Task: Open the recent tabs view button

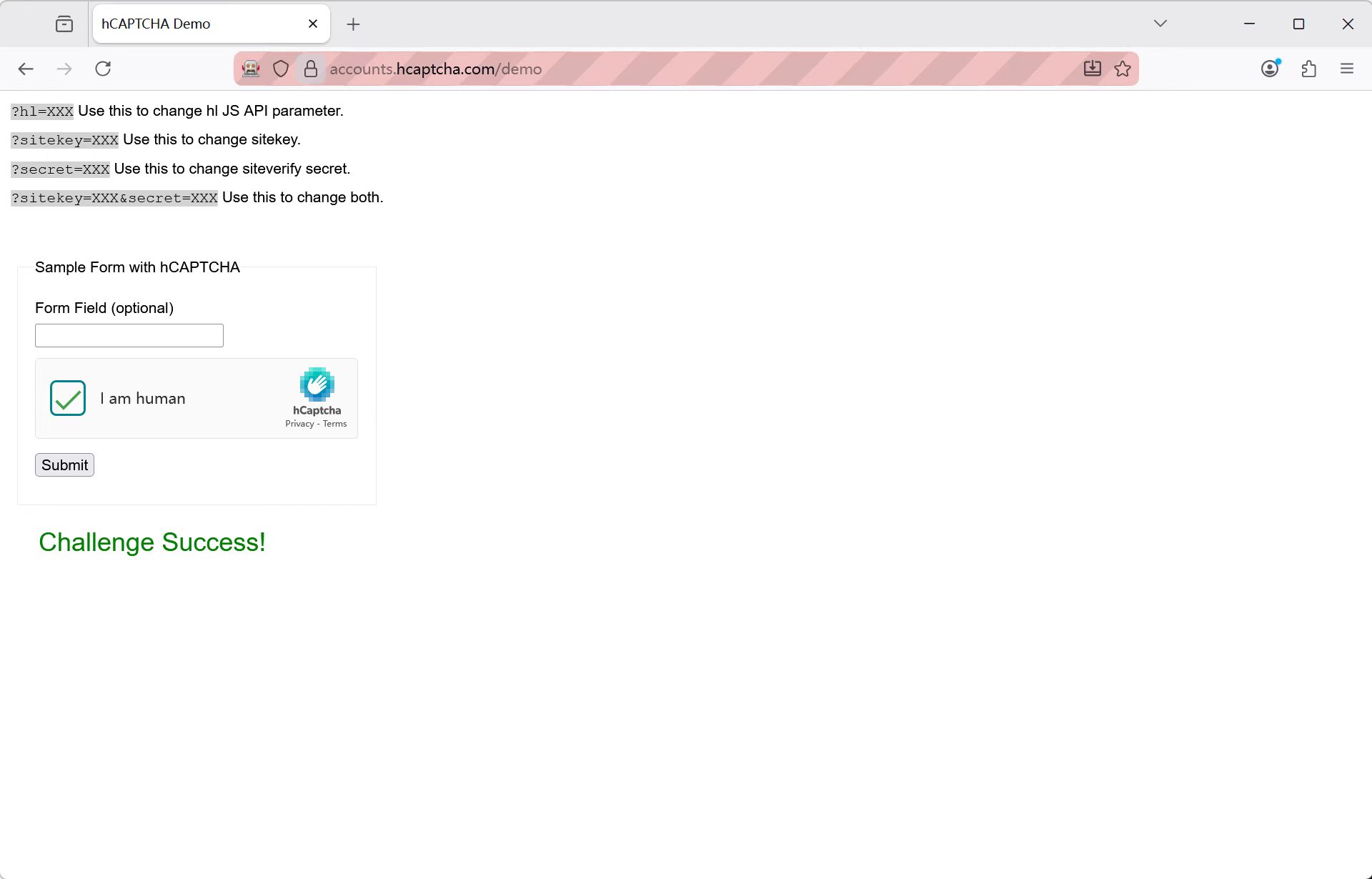Action: [x=64, y=24]
